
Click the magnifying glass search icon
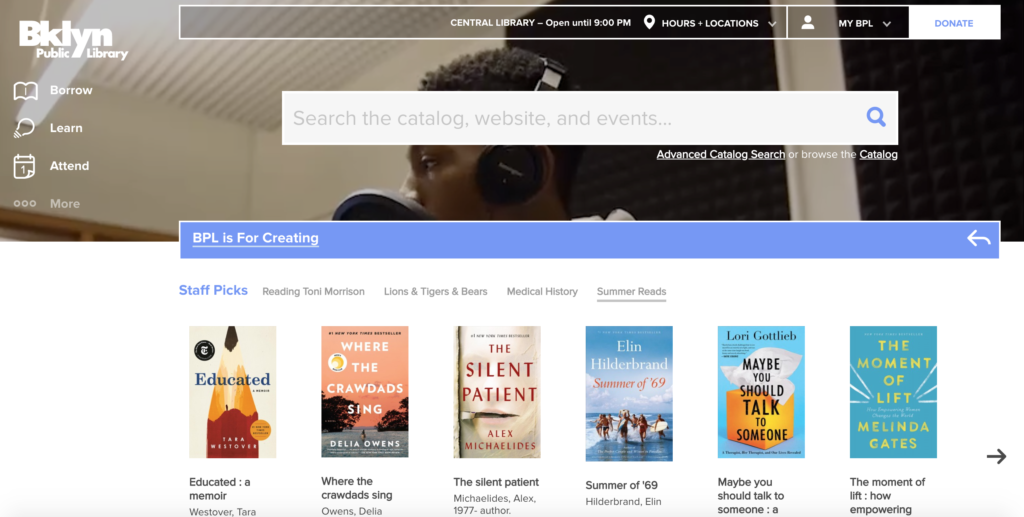[876, 117]
